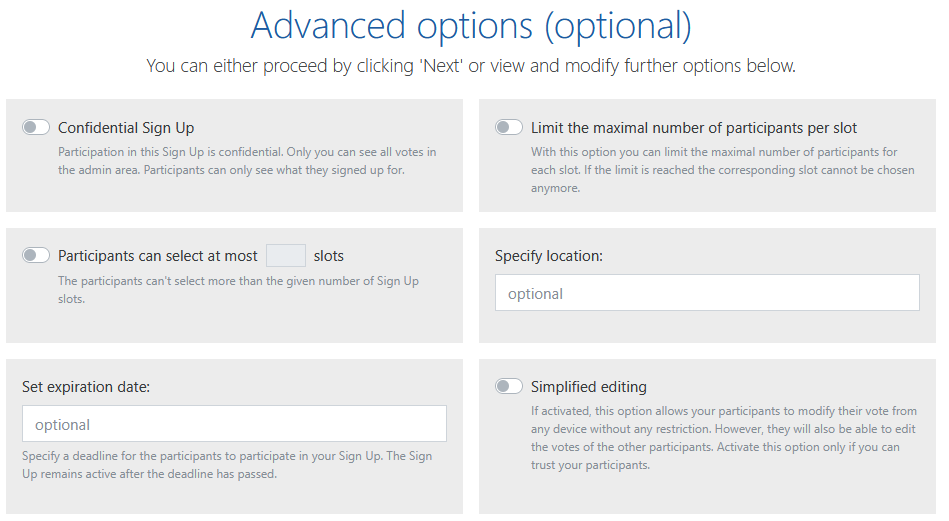Click the 'Participants can select at most' label
This screenshot has width=949, height=521.
(158, 256)
